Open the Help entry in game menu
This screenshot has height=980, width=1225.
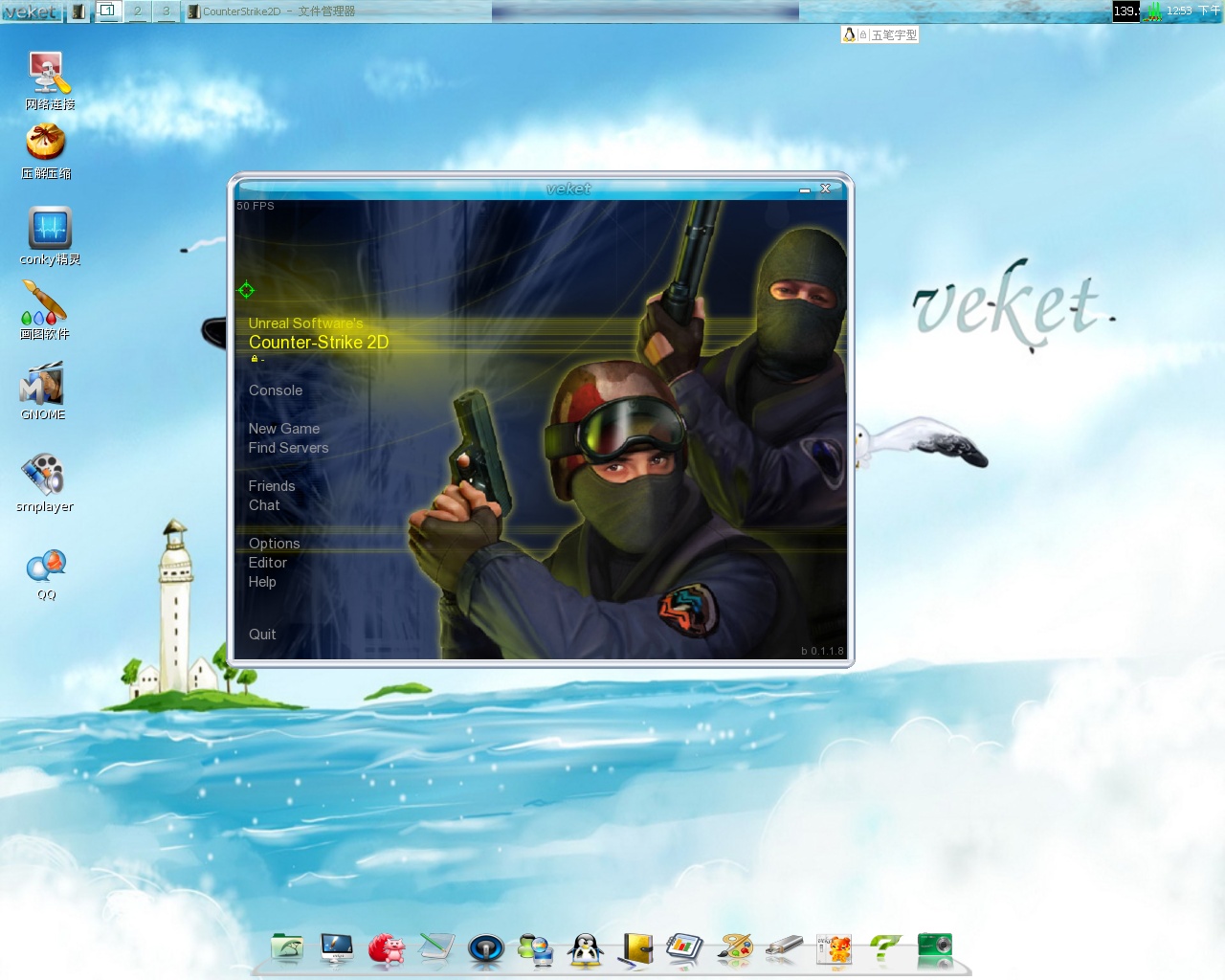coord(262,582)
